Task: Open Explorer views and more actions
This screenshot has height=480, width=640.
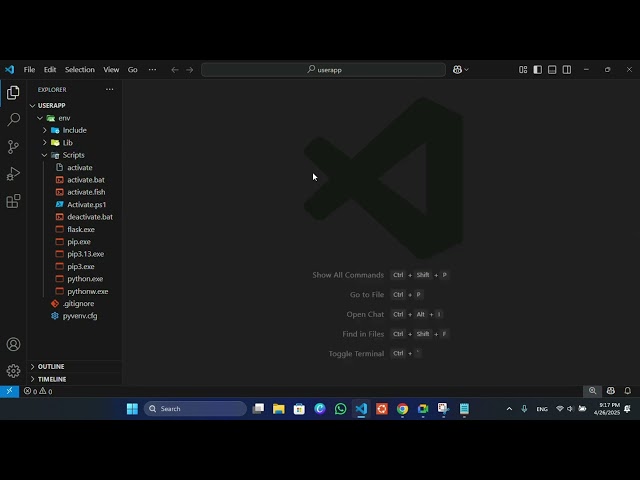Action: [109, 89]
